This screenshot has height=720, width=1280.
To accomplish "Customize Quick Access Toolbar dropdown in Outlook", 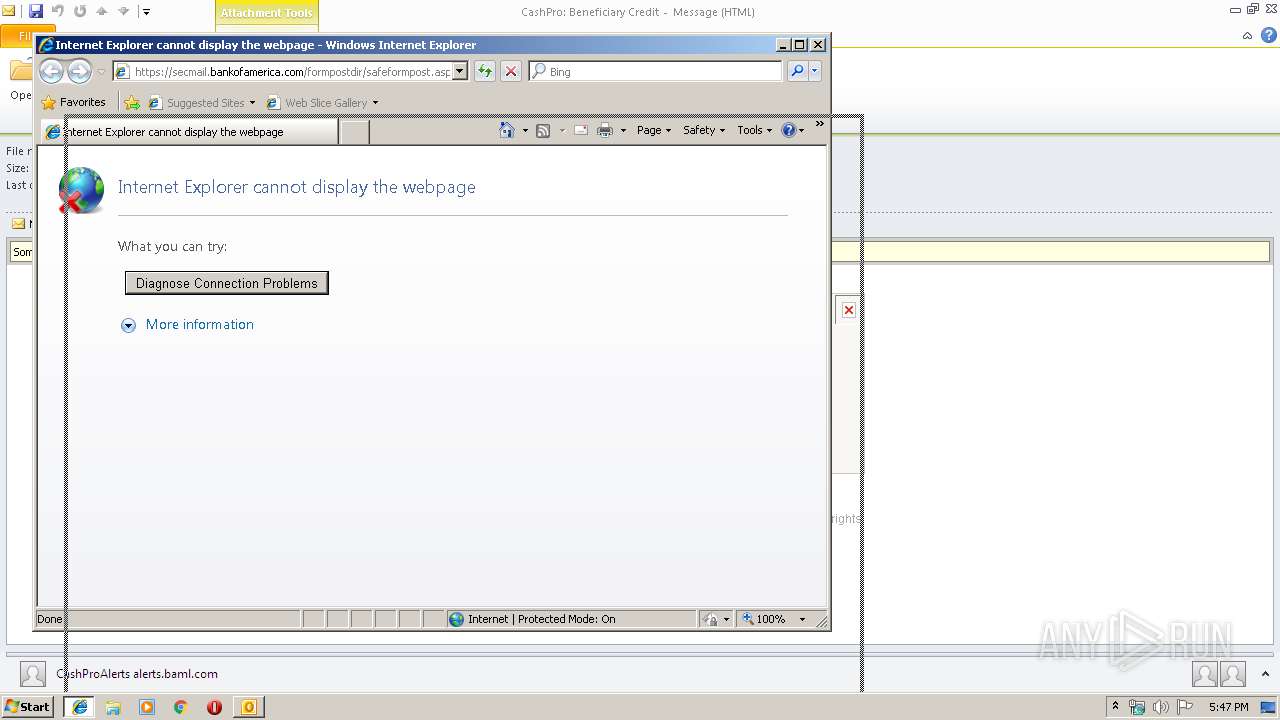I will tap(146, 12).
